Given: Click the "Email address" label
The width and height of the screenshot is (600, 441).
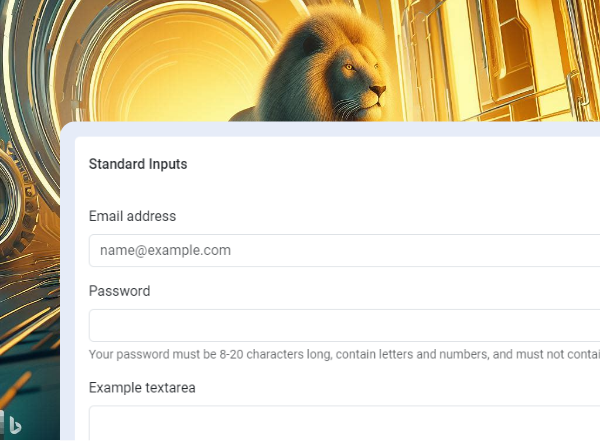Looking at the screenshot, I should 132,216.
